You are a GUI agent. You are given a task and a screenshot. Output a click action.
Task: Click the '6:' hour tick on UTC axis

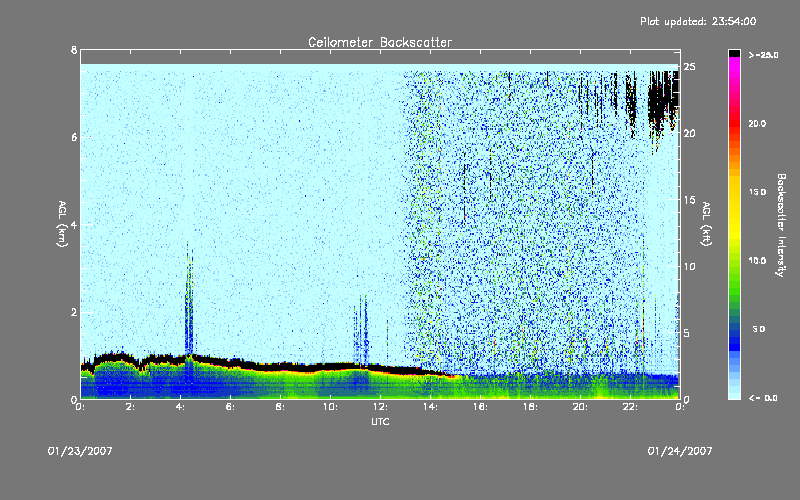[231, 407]
